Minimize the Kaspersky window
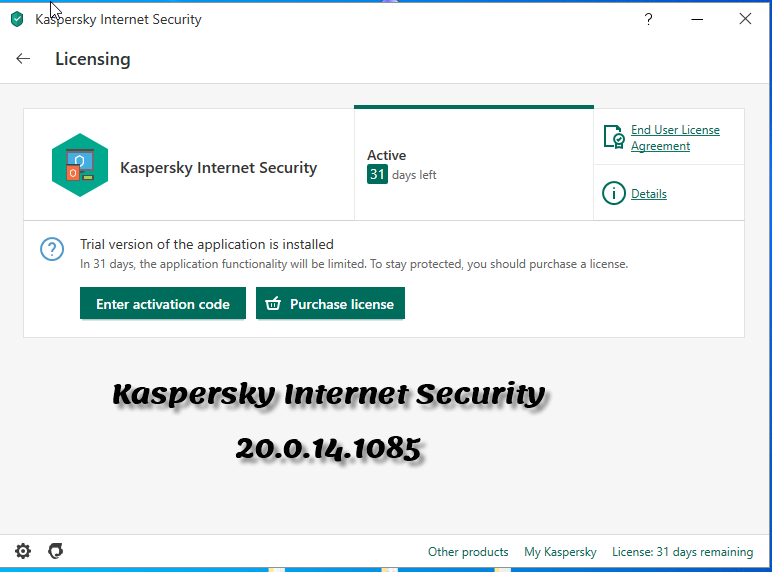772x572 pixels. [x=697, y=19]
